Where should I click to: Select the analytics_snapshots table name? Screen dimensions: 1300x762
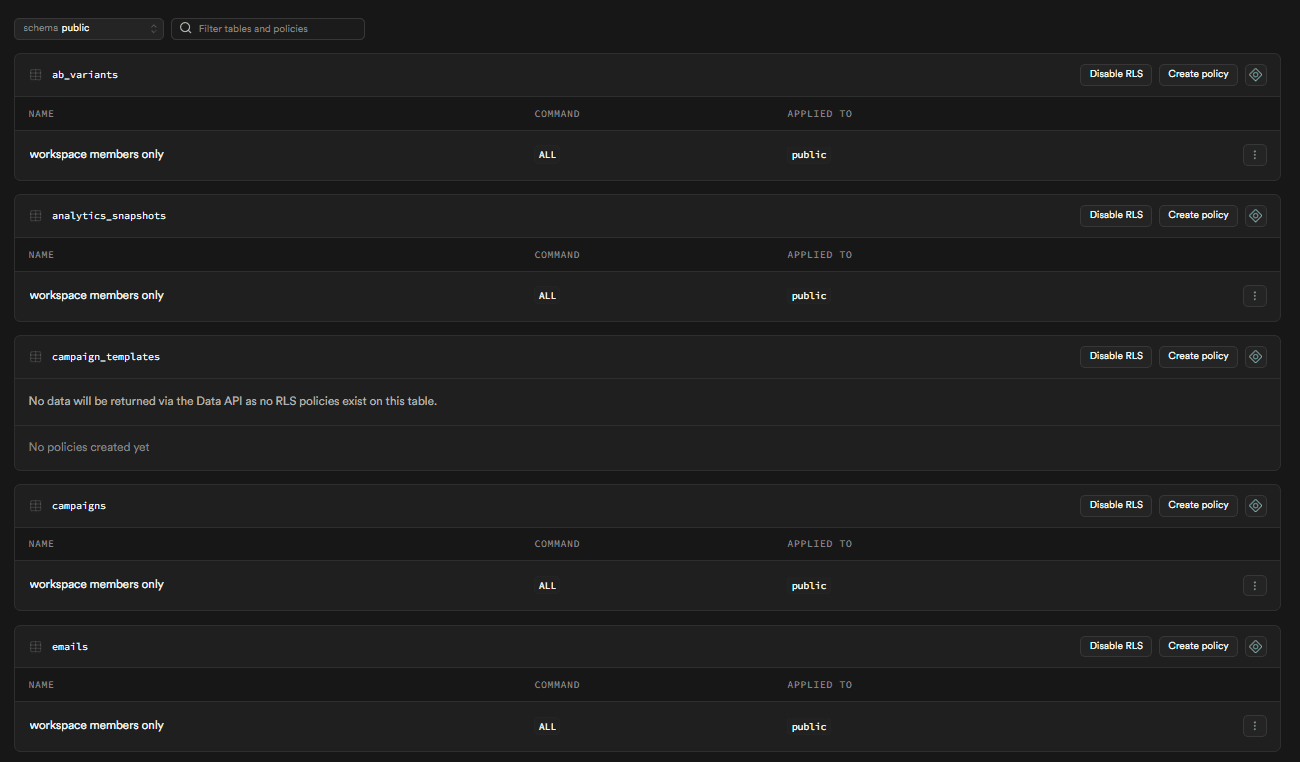tap(109, 216)
